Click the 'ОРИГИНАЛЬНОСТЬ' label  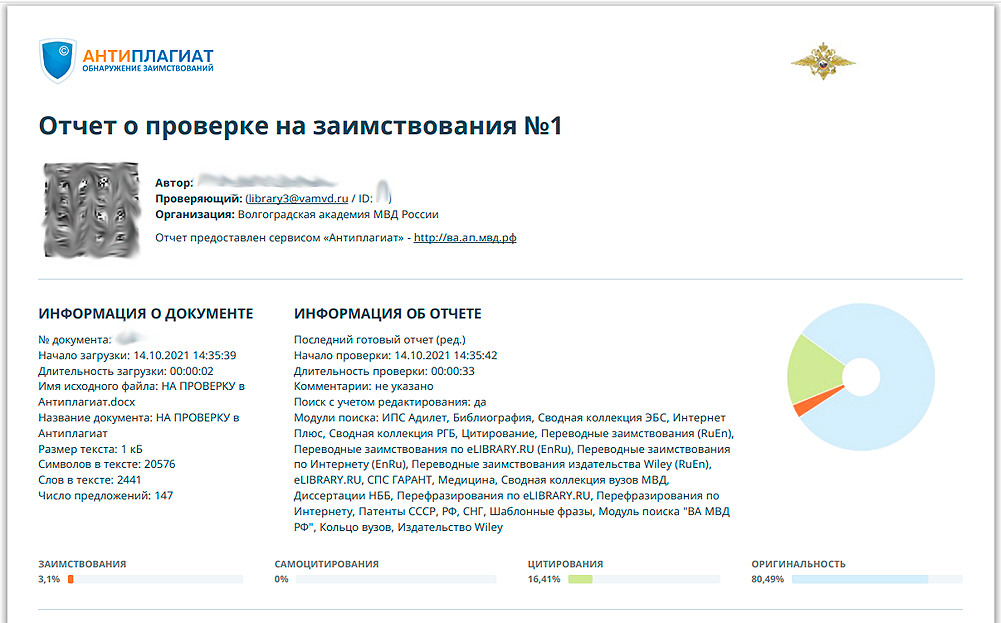coord(798,564)
